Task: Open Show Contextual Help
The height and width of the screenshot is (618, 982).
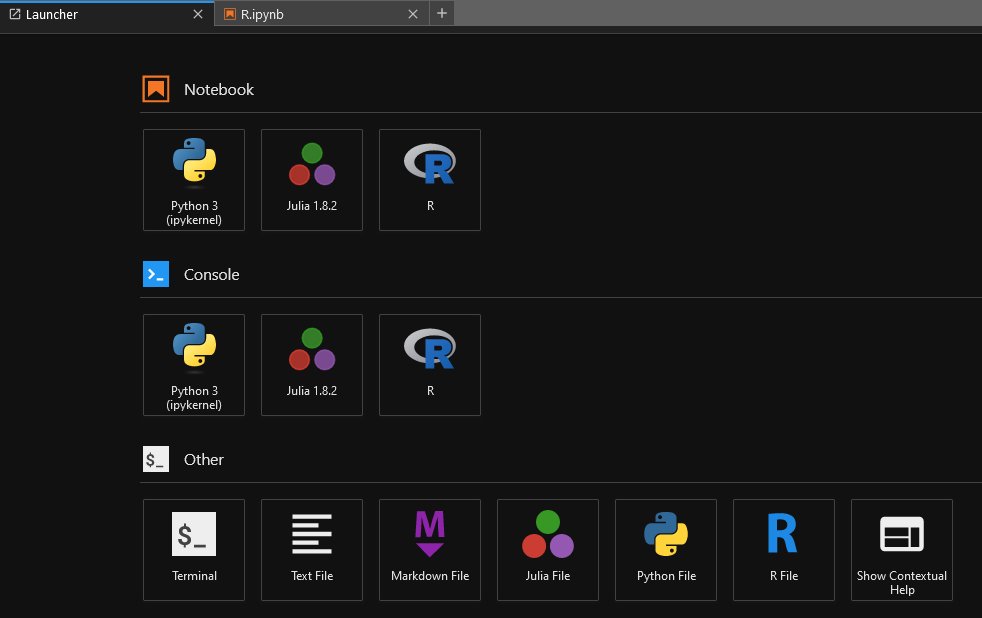Action: point(902,550)
